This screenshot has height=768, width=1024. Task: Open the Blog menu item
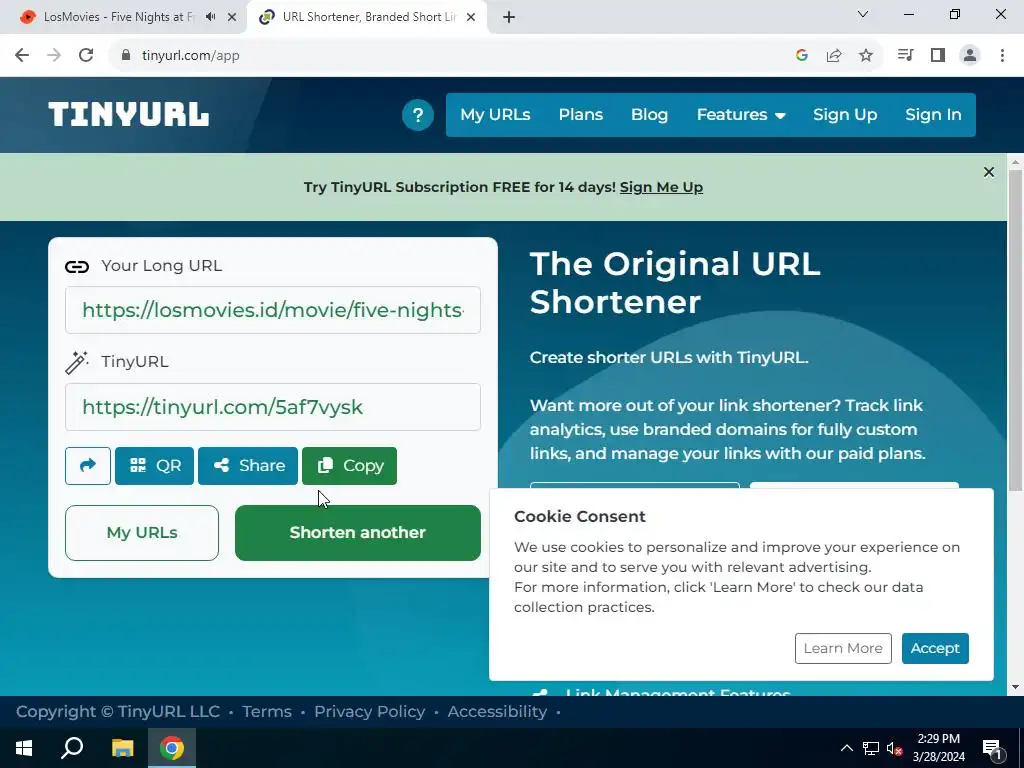[x=649, y=115]
